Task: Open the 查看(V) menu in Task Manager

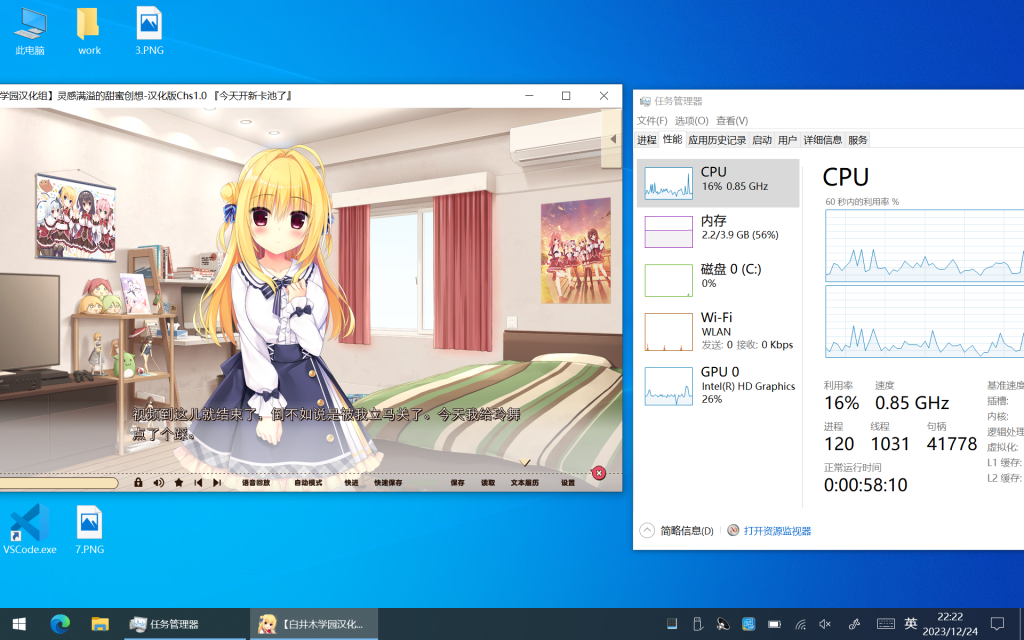Action: pos(732,121)
